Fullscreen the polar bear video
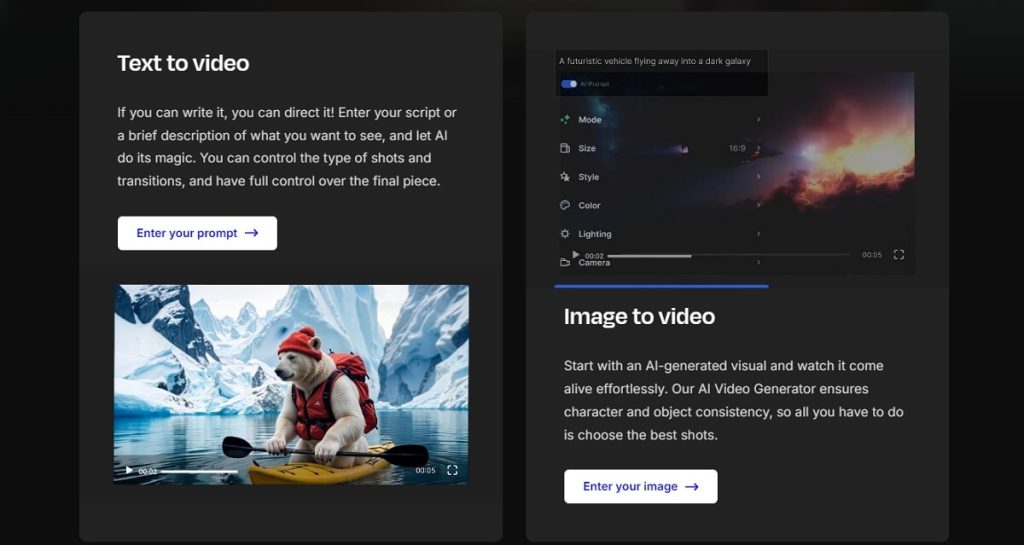The image size is (1024, 545). click(452, 470)
